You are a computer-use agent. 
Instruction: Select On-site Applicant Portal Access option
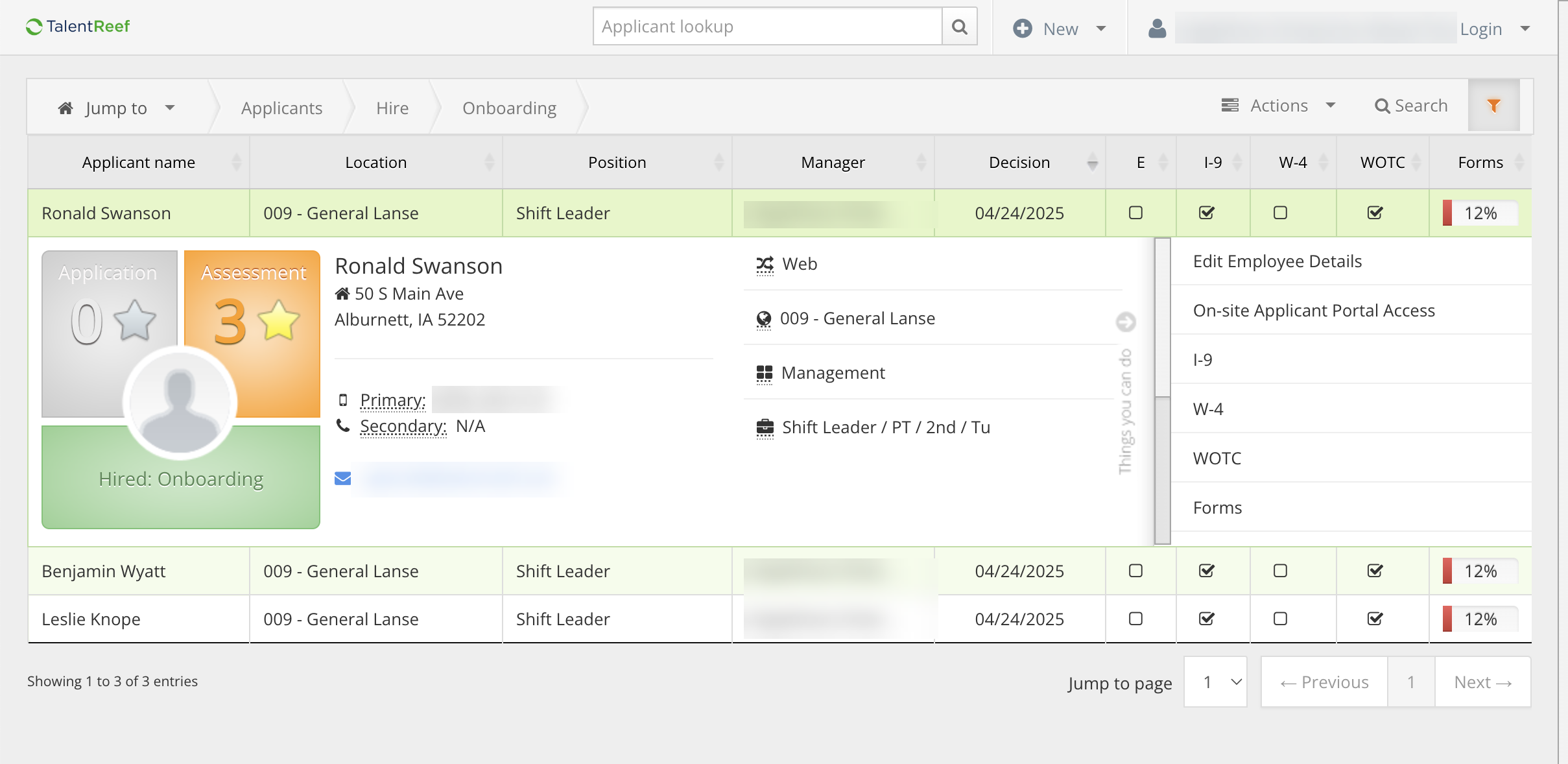click(1314, 311)
